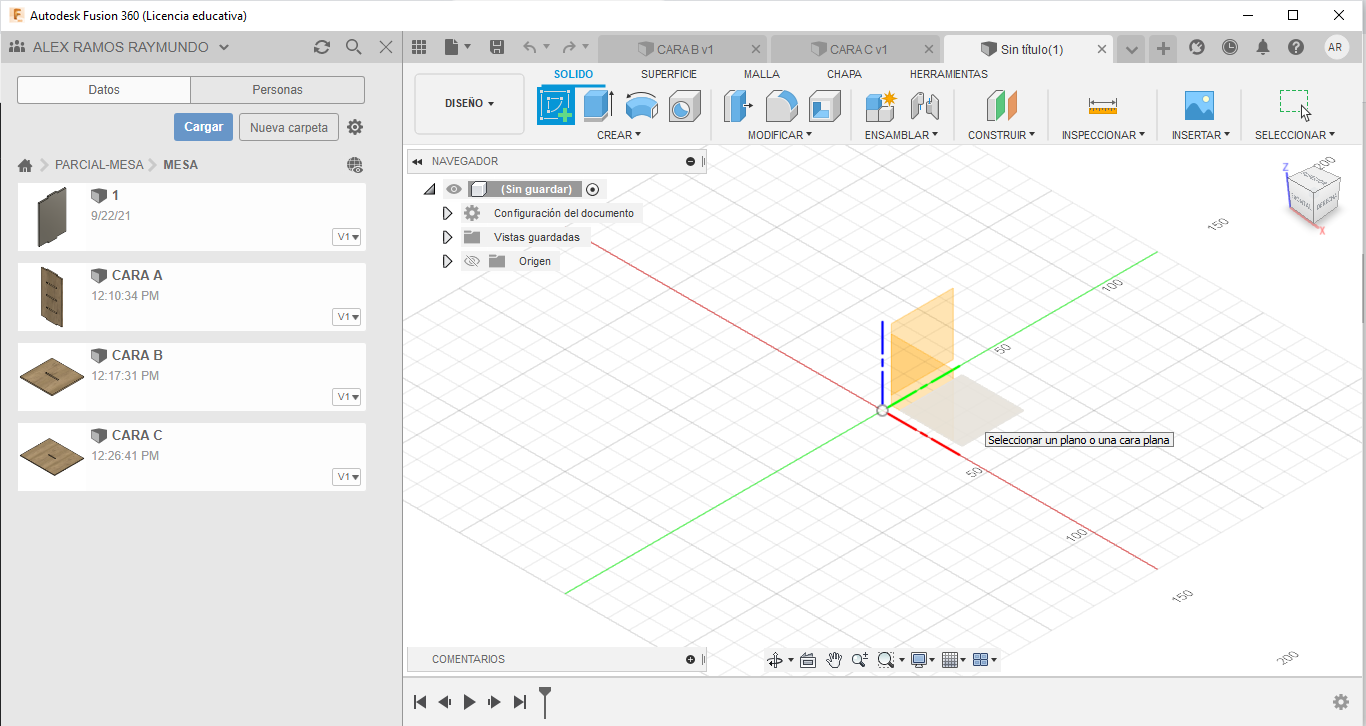This screenshot has height=726, width=1366.
Task: Select the Pan hand tool
Action: pyautogui.click(x=834, y=660)
